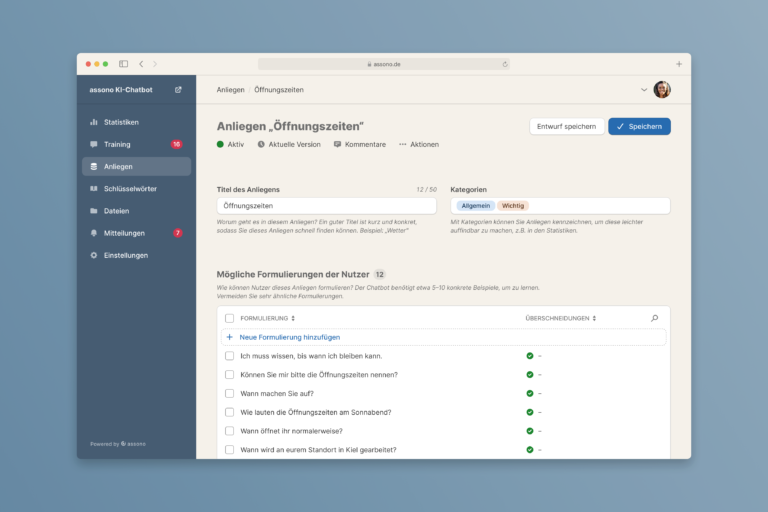Click Training badge showing 16

point(176,144)
